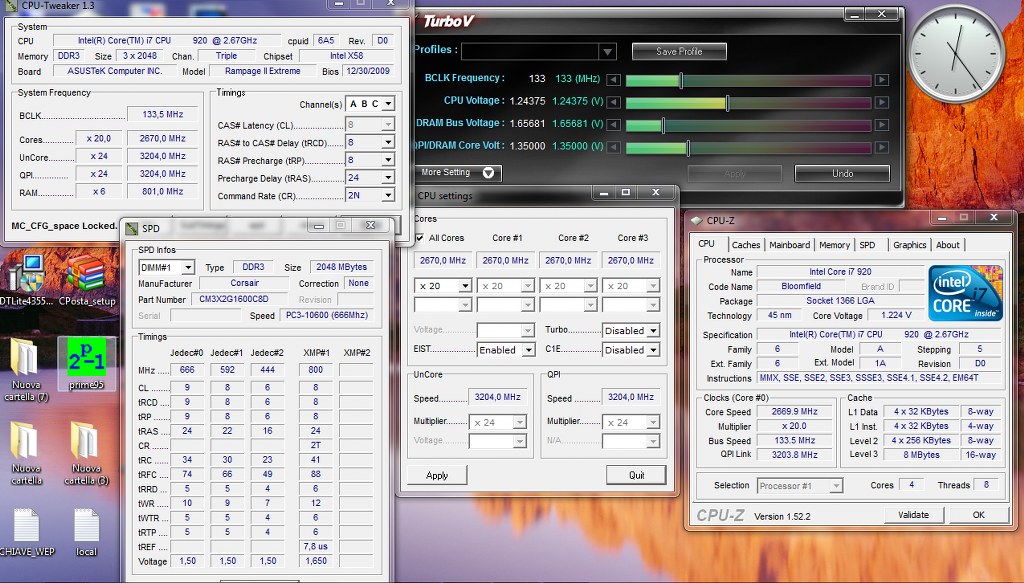1024x583 pixels.
Task: Click the CPU Voltage slider handle
Action: tap(728, 102)
